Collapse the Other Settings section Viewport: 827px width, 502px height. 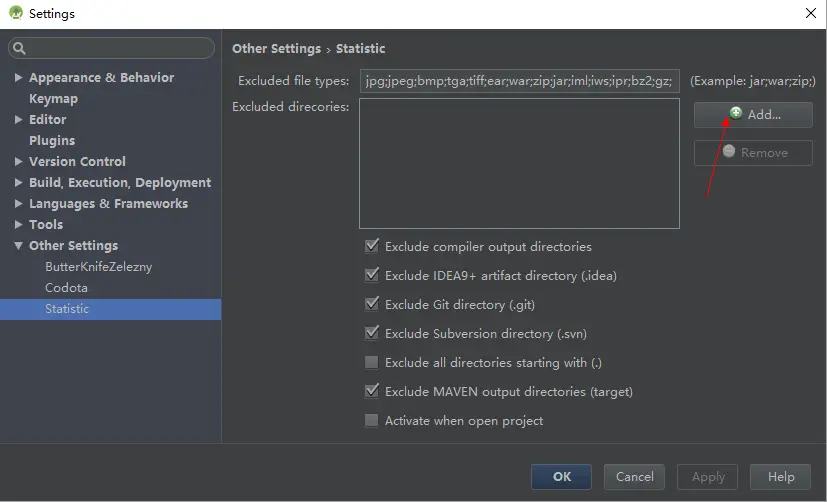(18, 246)
